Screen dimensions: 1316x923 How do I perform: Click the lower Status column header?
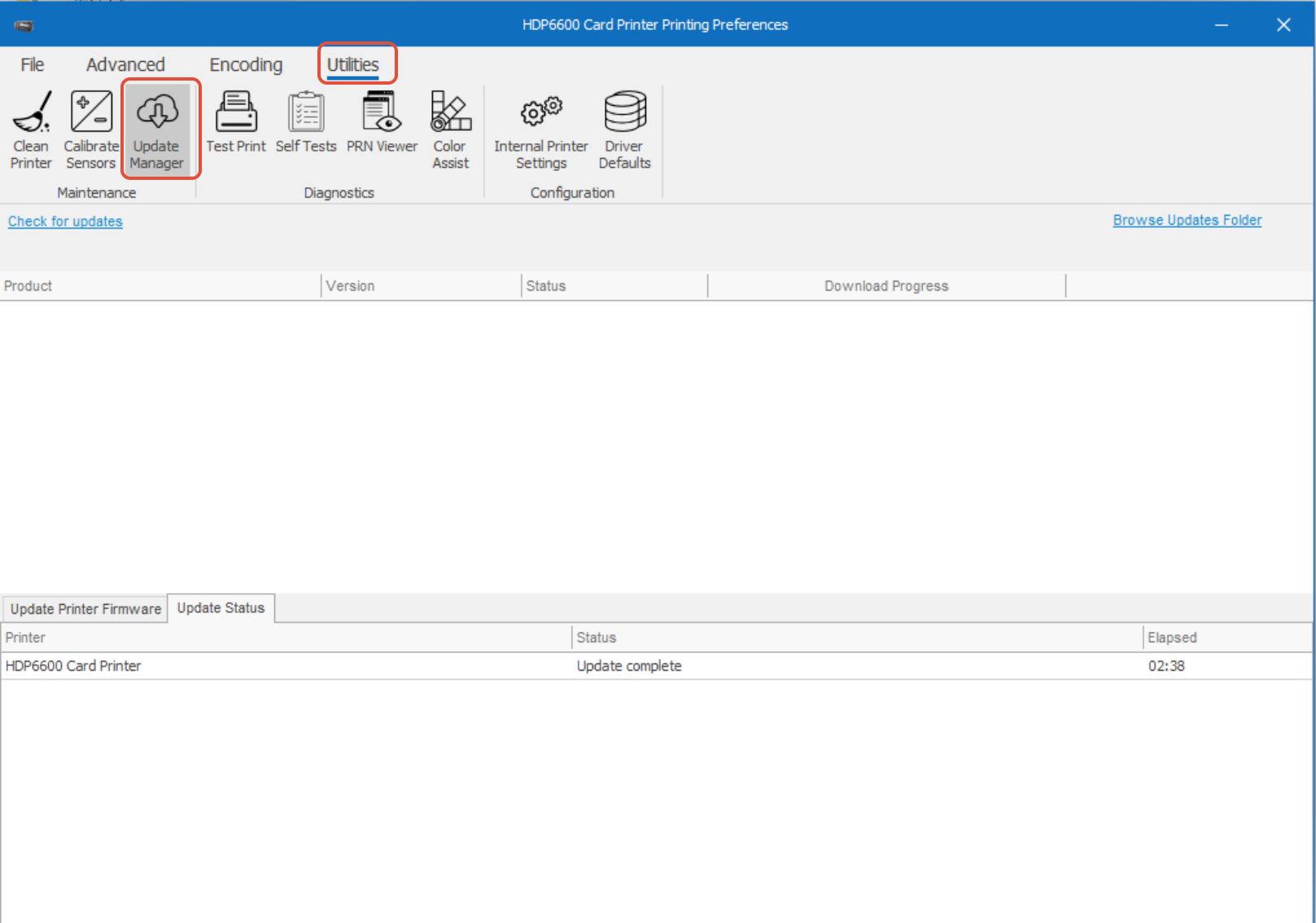(857, 637)
